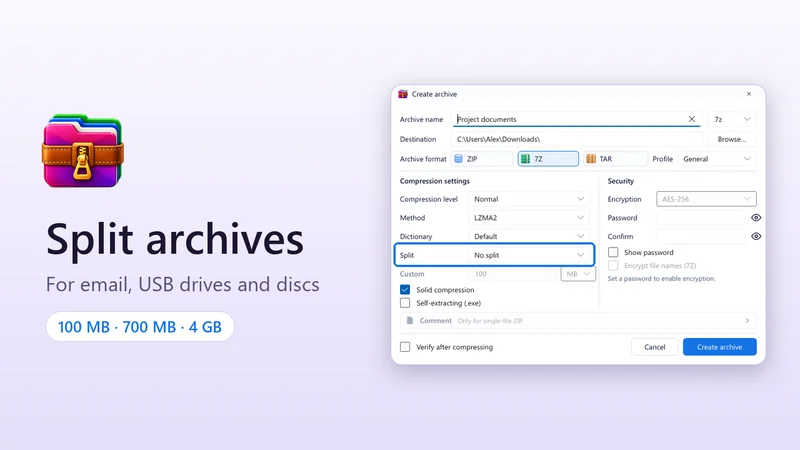Toggle Encrypt file names (7Z) checkbox

pyautogui.click(x=613, y=265)
